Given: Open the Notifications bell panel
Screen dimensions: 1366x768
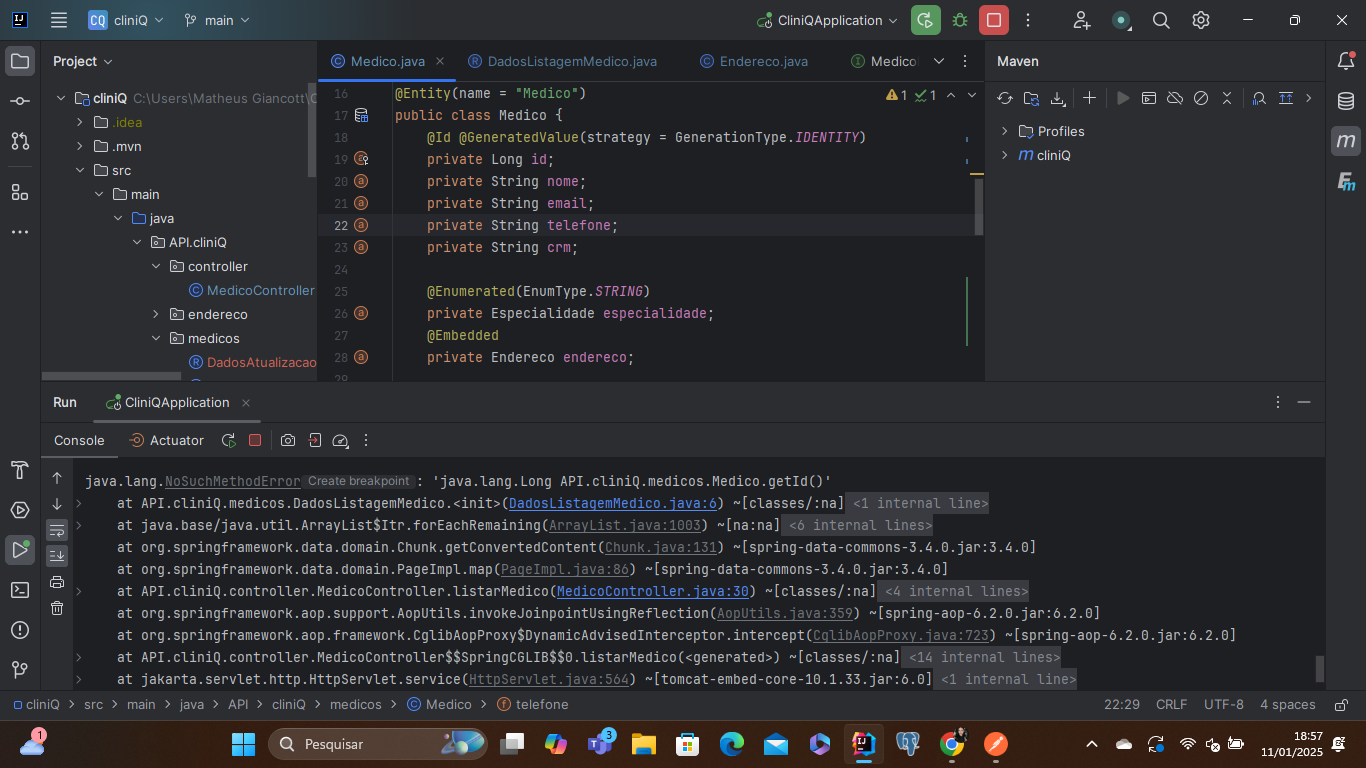Looking at the screenshot, I should (x=1346, y=61).
